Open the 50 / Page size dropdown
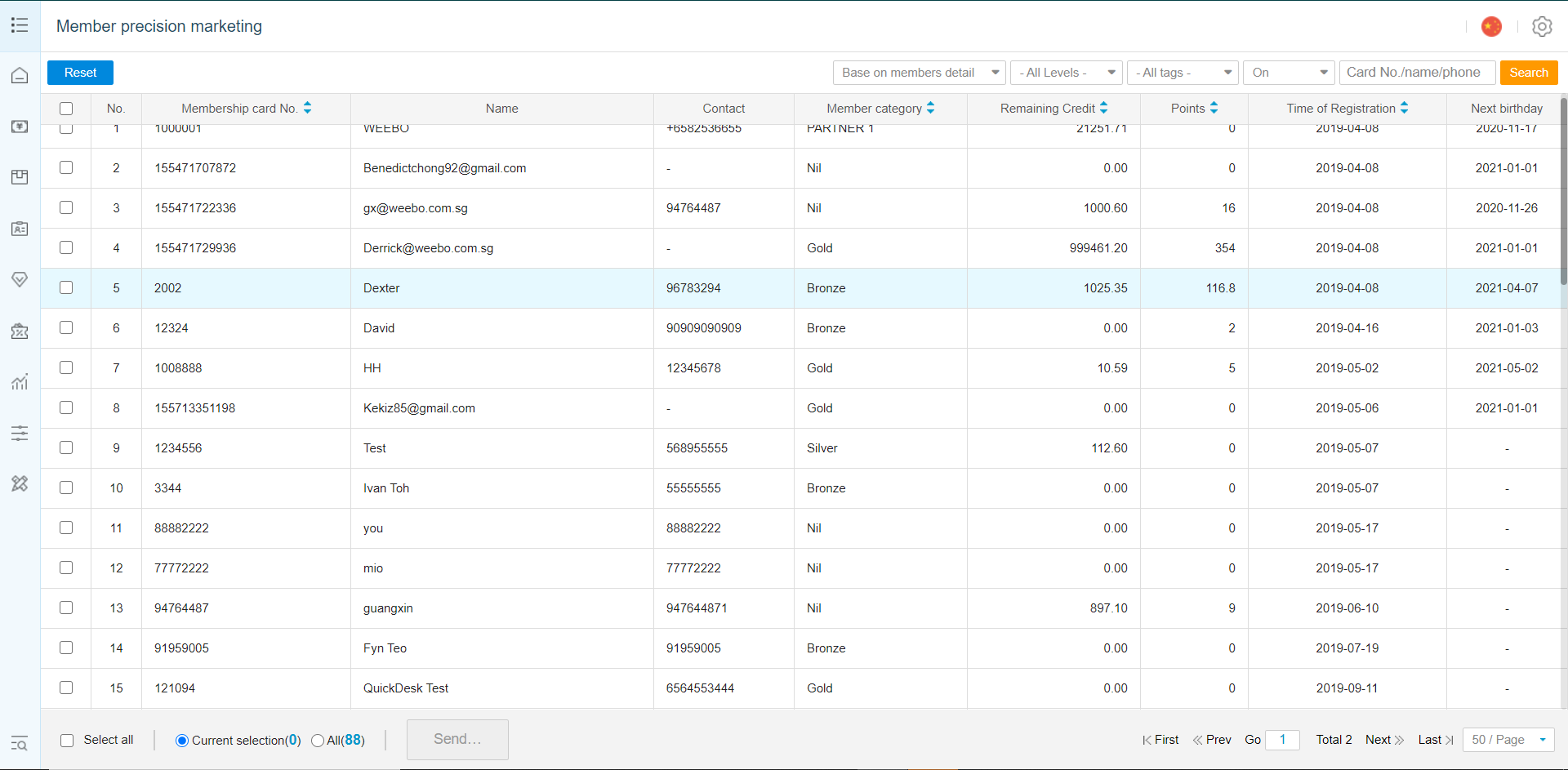The image size is (1568, 770). point(1508,740)
